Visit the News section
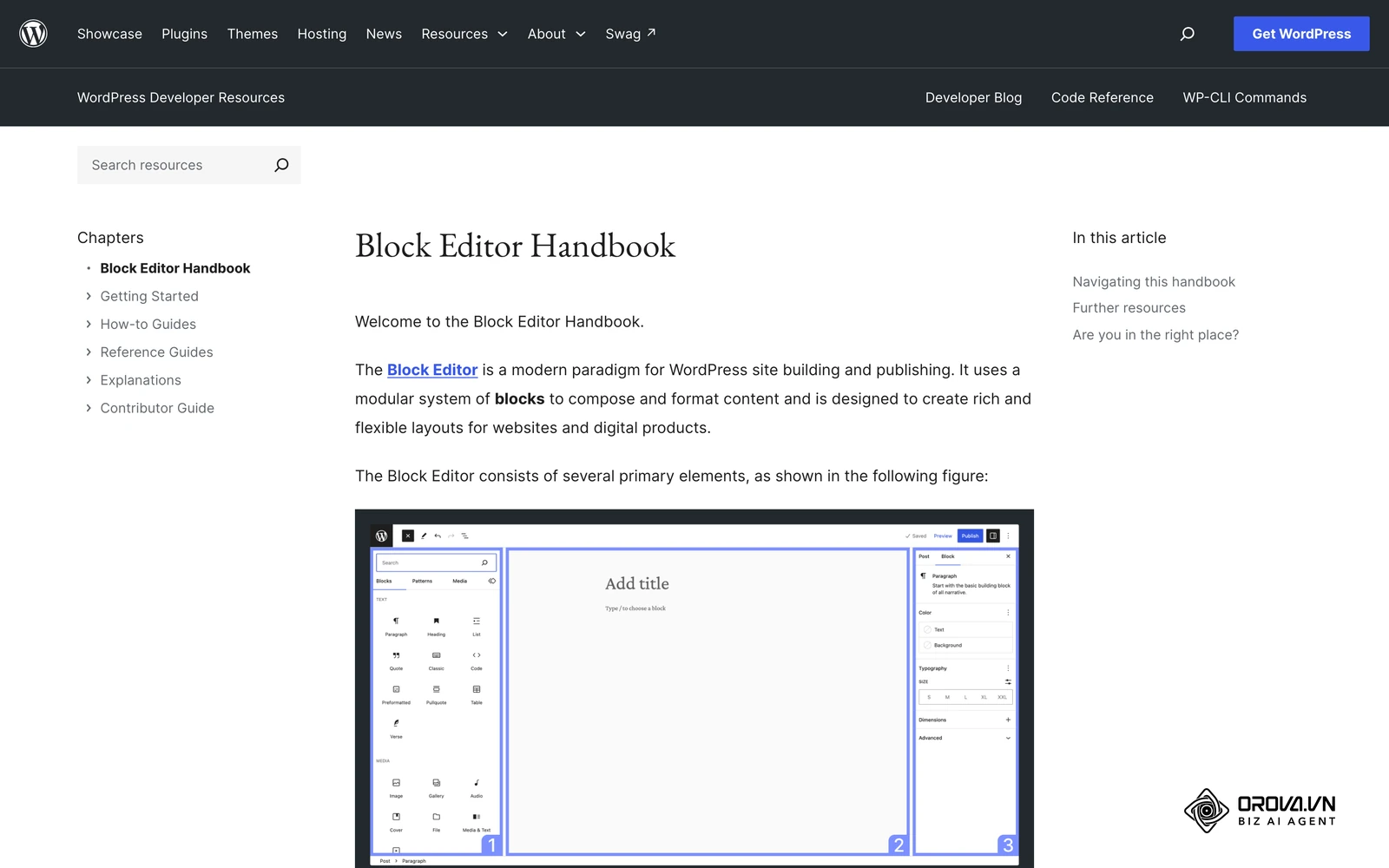Screen dimensions: 1389x868 point(384,34)
